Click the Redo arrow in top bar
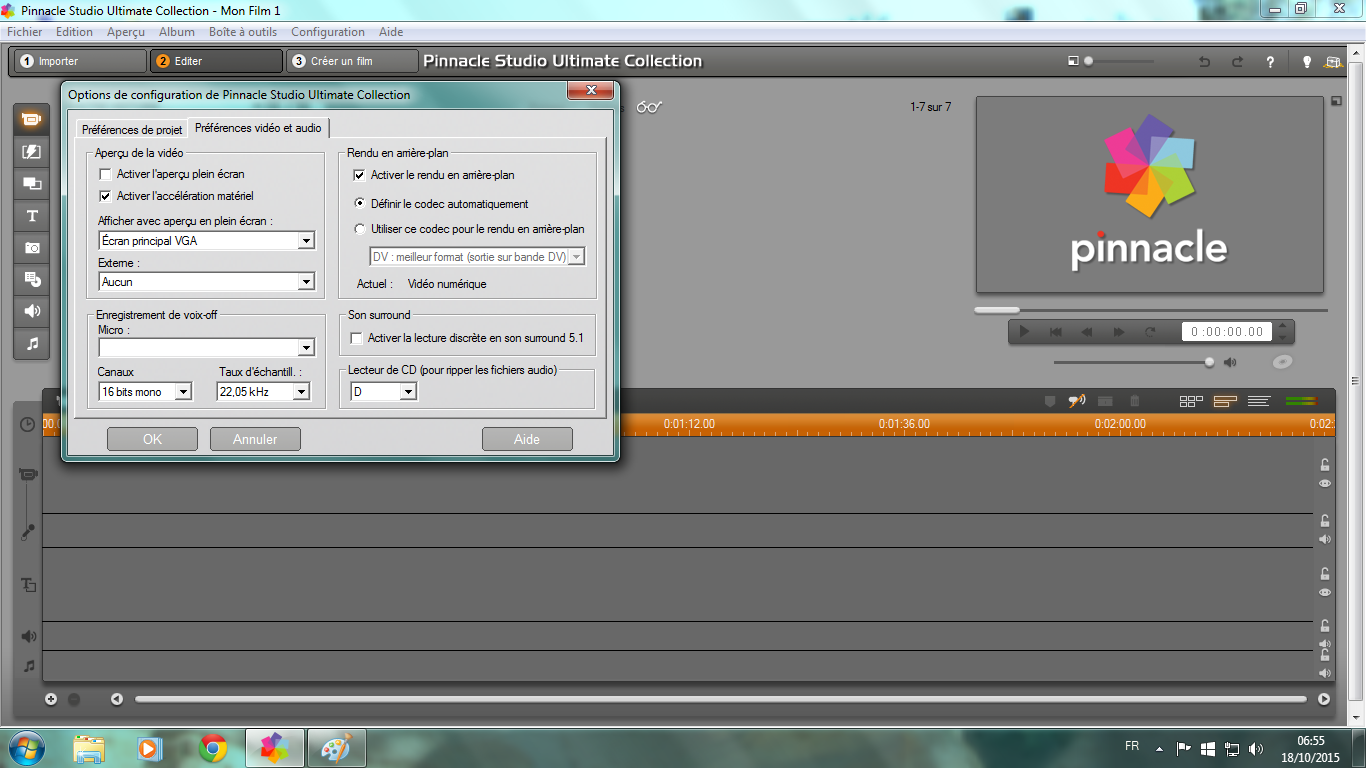 pyautogui.click(x=1237, y=61)
